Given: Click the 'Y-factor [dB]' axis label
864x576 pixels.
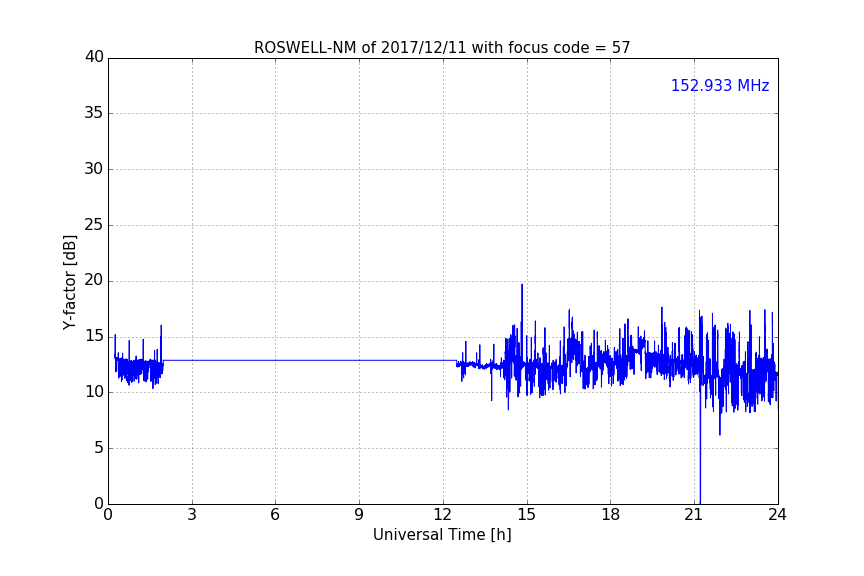Looking at the screenshot, I should pos(69,282).
